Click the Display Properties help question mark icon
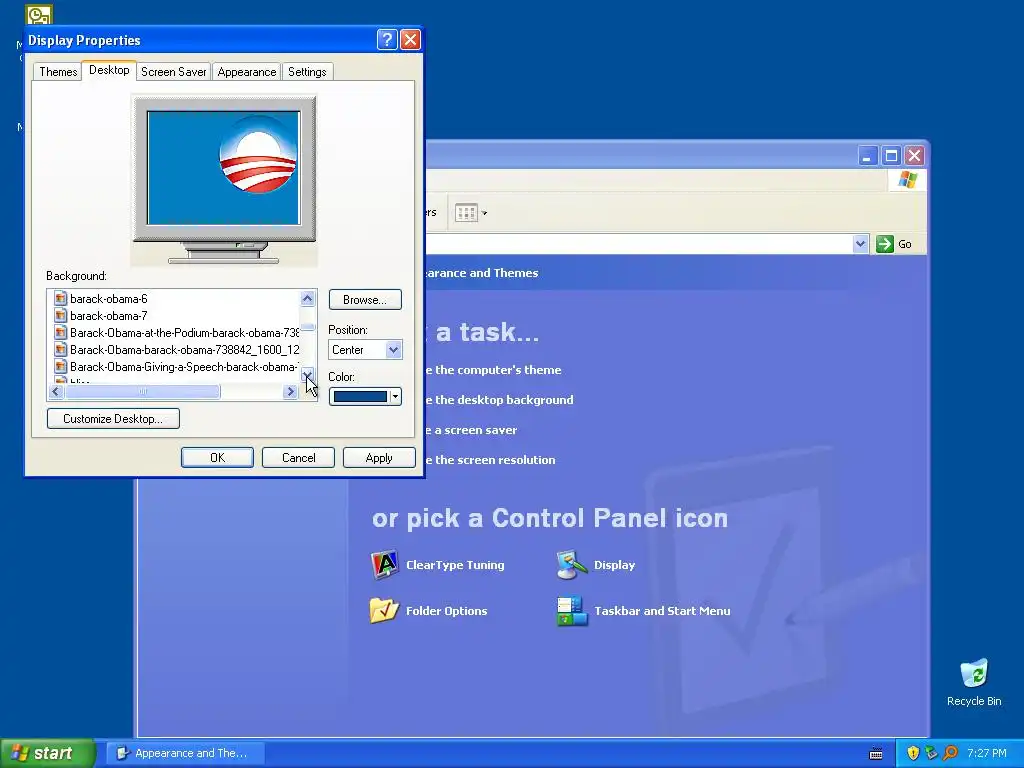1024x768 pixels. (x=387, y=40)
